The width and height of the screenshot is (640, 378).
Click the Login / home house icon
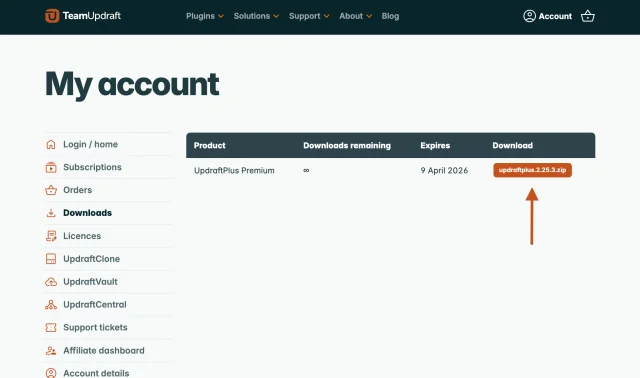tap(51, 145)
